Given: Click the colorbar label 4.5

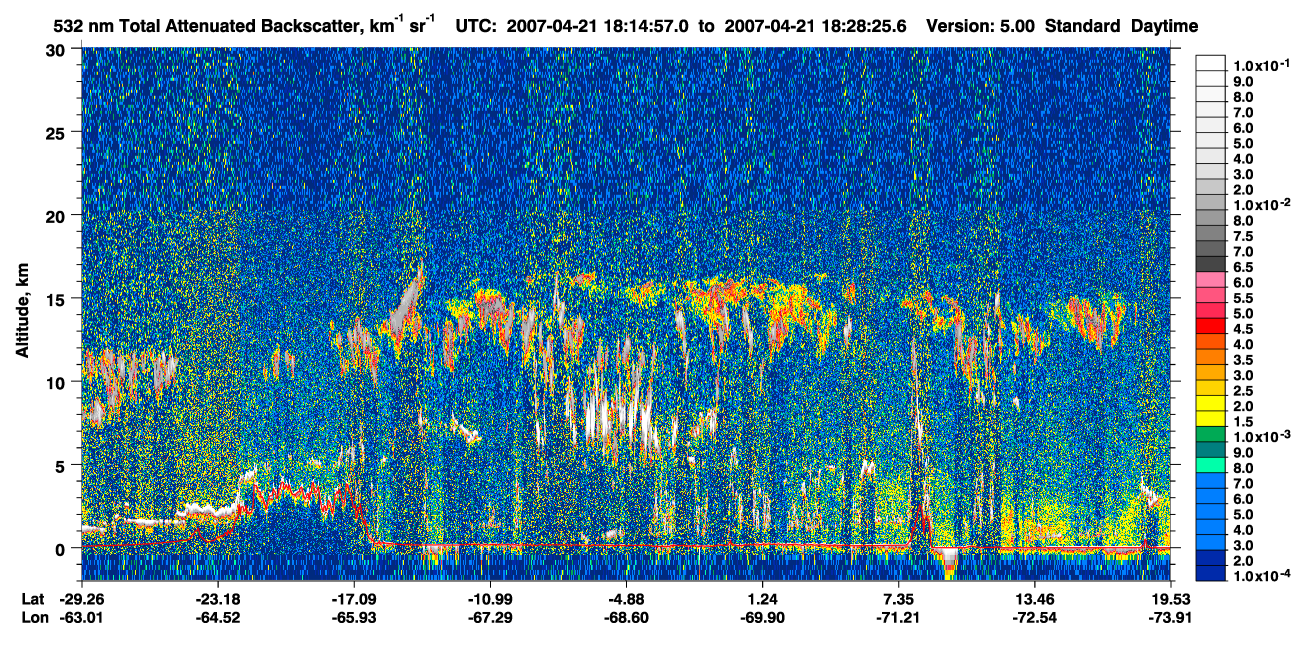Looking at the screenshot, I should [x=1242, y=330].
